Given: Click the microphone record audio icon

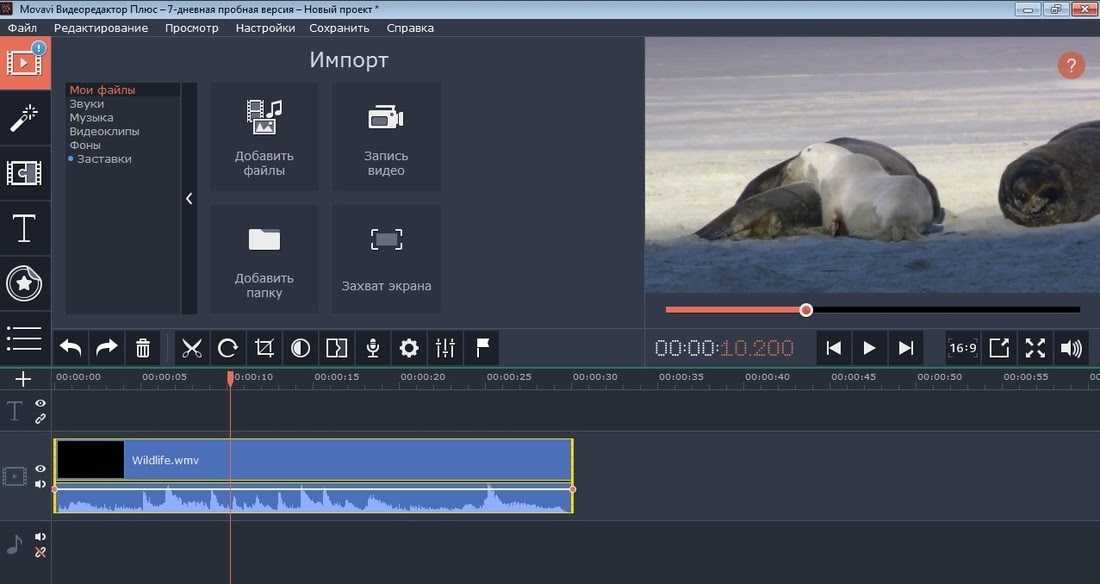Looking at the screenshot, I should pos(373,348).
